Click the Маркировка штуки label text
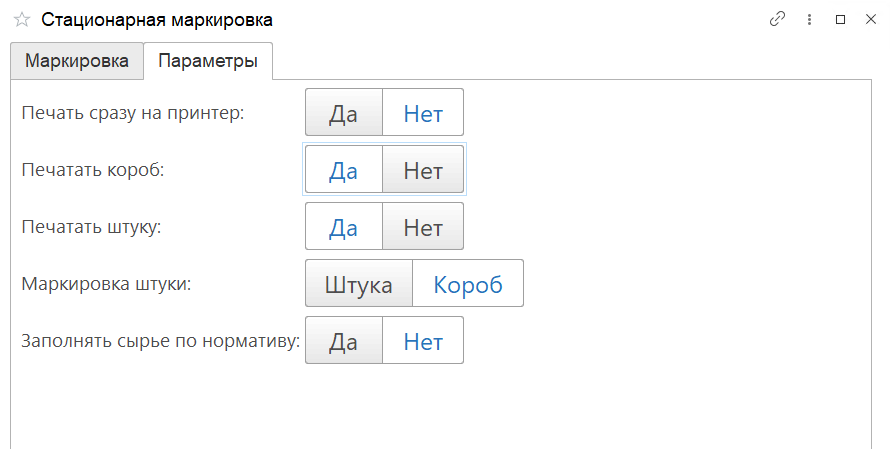 106,284
